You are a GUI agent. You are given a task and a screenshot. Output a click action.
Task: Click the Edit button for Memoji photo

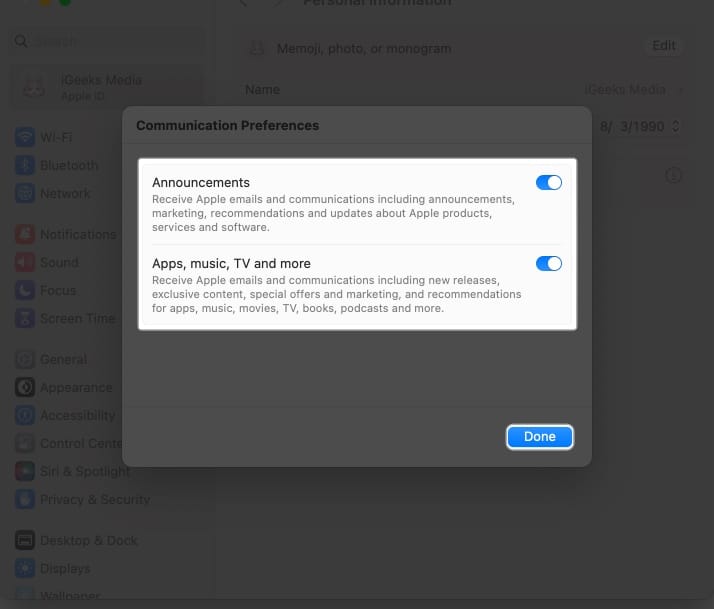click(x=663, y=46)
